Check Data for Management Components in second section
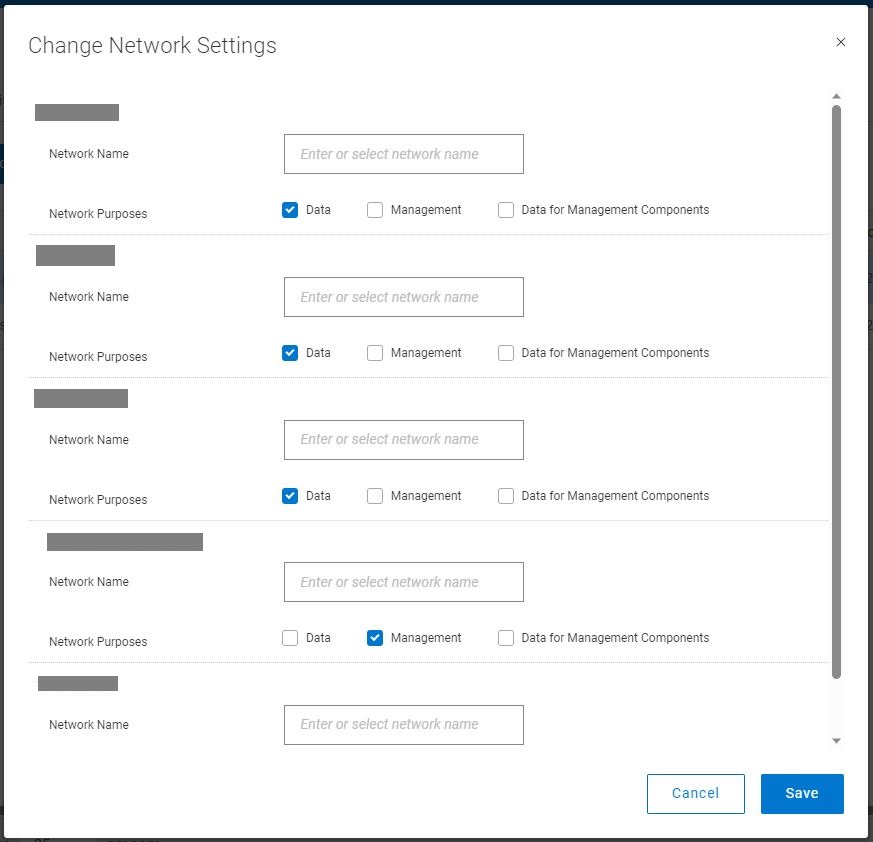873x842 pixels. point(505,353)
